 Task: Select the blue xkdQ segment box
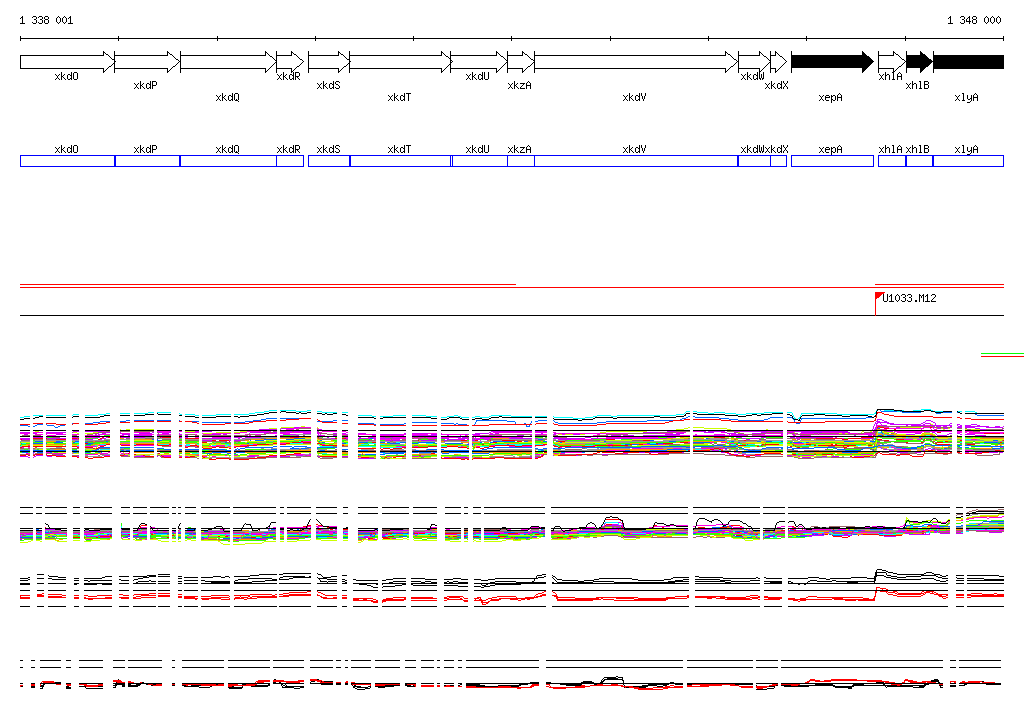click(228, 161)
